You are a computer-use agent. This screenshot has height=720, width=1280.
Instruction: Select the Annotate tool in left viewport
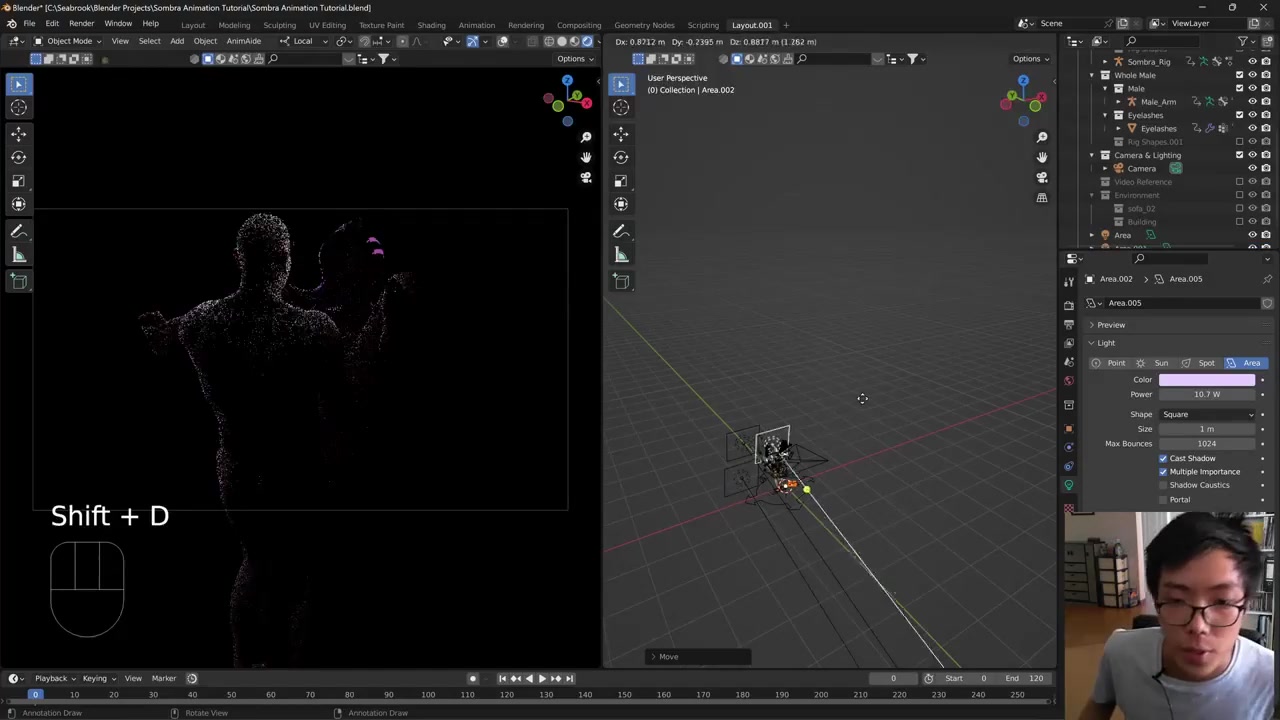click(x=19, y=231)
